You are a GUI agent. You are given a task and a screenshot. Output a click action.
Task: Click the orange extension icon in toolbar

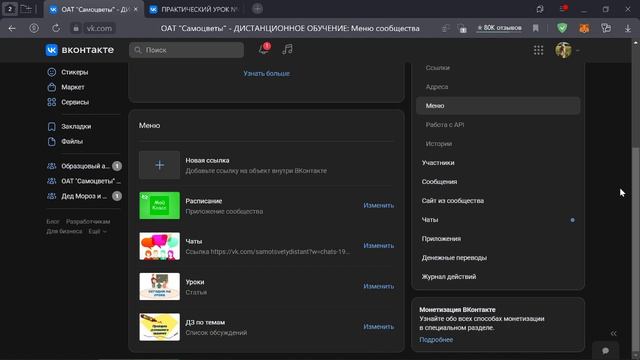(x=584, y=28)
